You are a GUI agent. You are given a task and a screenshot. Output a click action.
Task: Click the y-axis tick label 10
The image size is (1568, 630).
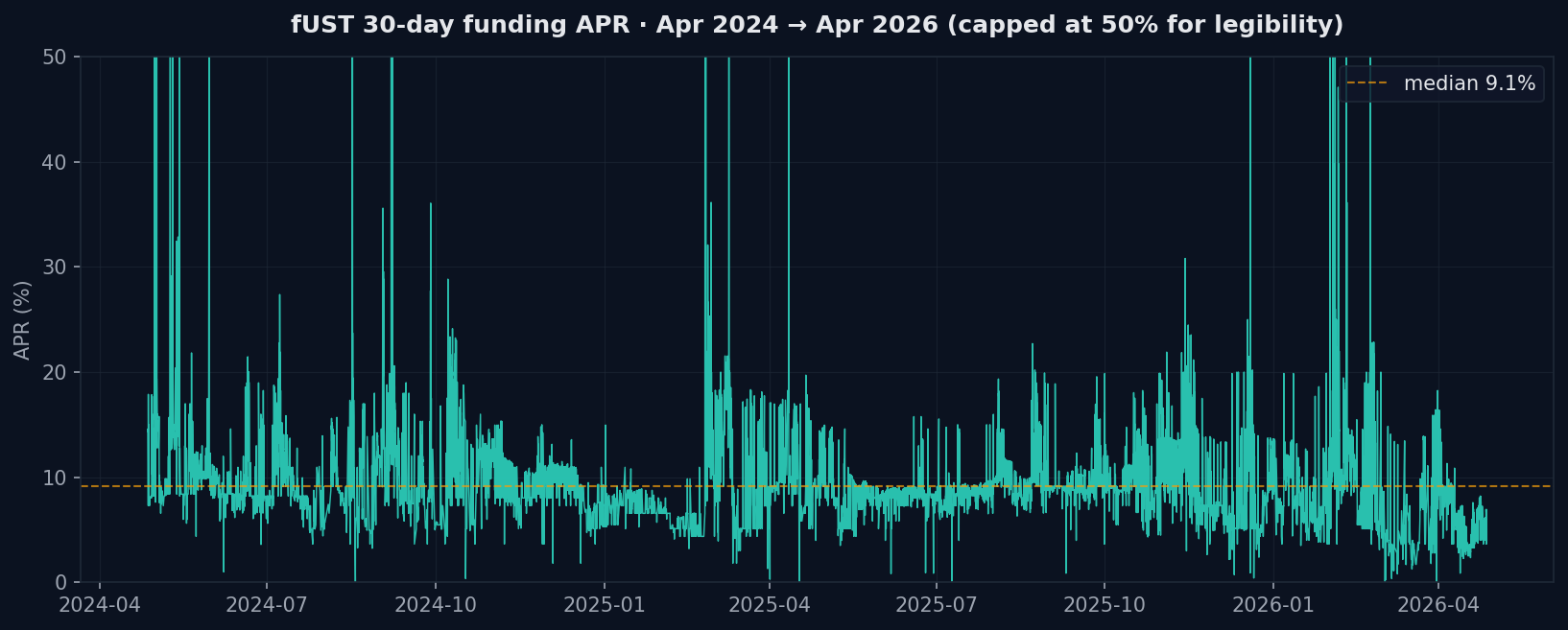point(55,478)
